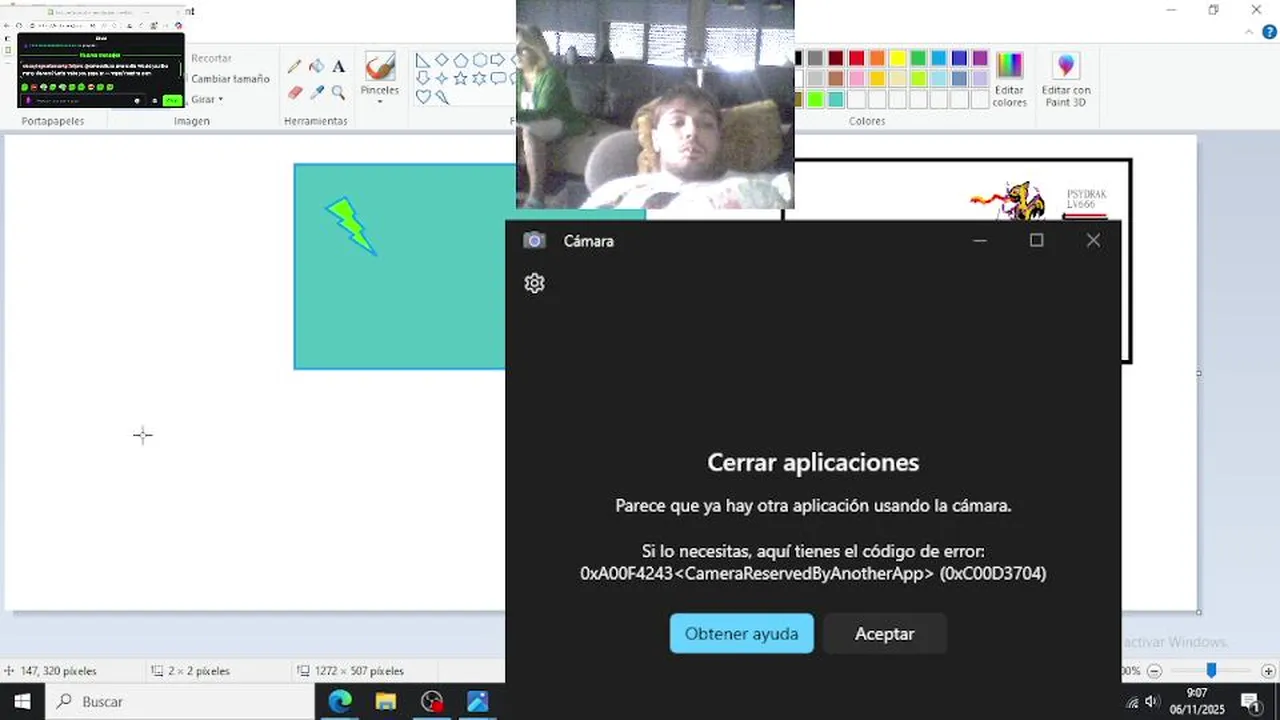1280x720 pixels.
Task: Open the Windows Start menu
Action: [22, 702]
